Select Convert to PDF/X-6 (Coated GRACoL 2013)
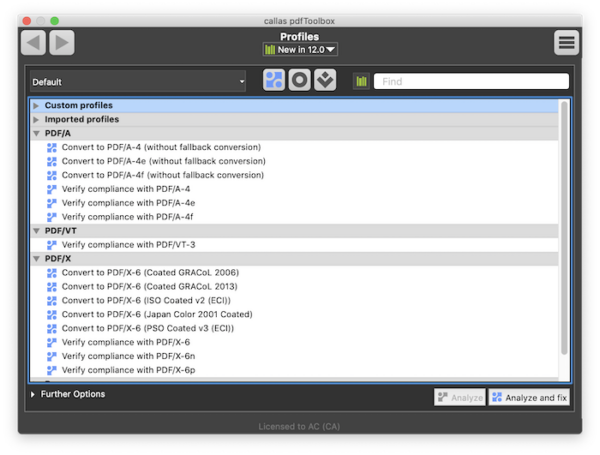Image resolution: width=600 pixels, height=455 pixels. (x=150, y=287)
